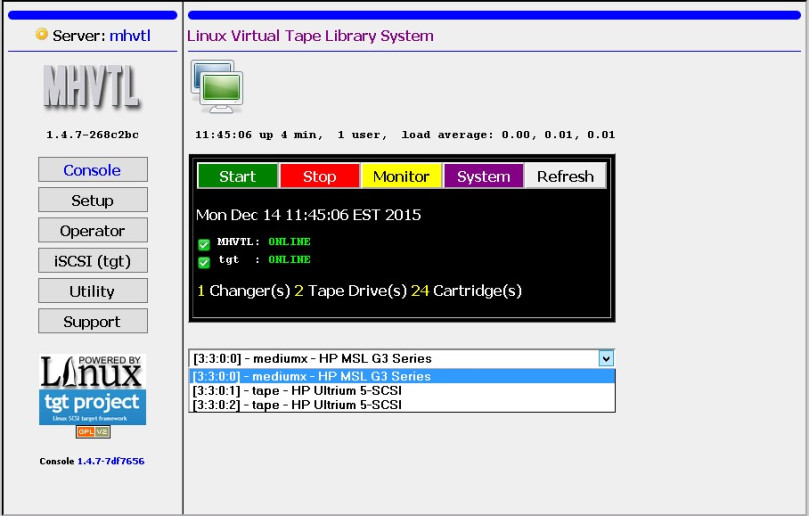Image resolution: width=809 pixels, height=516 pixels.
Task: Open the Utility section
Action: tap(92, 291)
